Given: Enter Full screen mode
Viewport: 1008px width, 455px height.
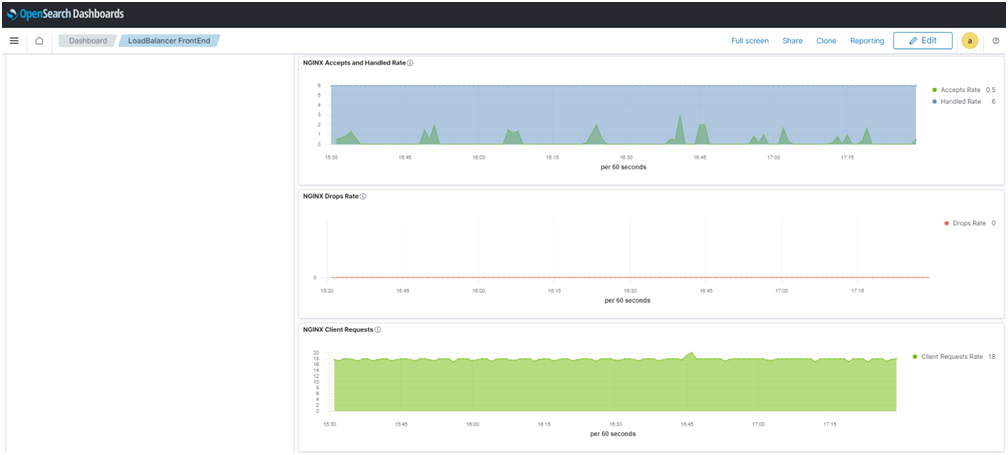Looking at the screenshot, I should pos(750,40).
